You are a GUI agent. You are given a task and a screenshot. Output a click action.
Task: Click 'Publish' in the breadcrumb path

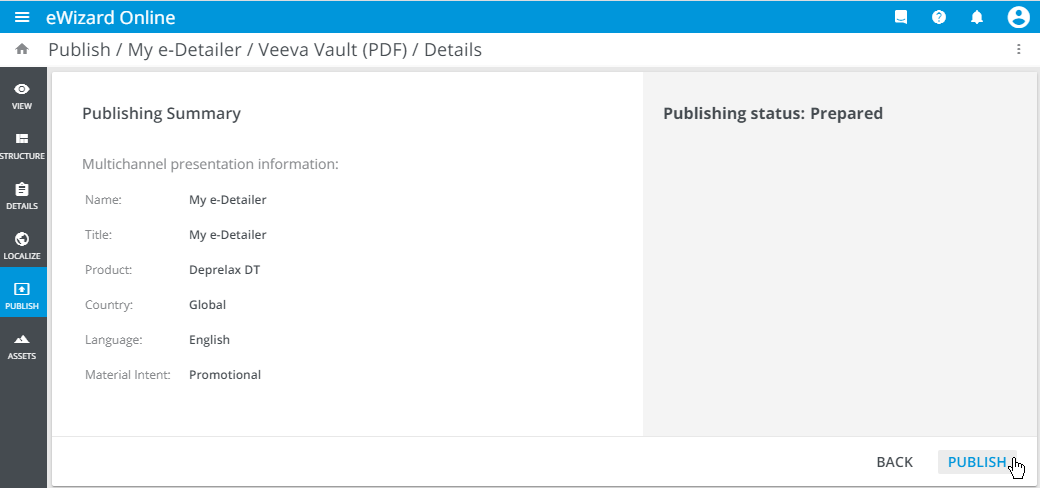[79, 50]
